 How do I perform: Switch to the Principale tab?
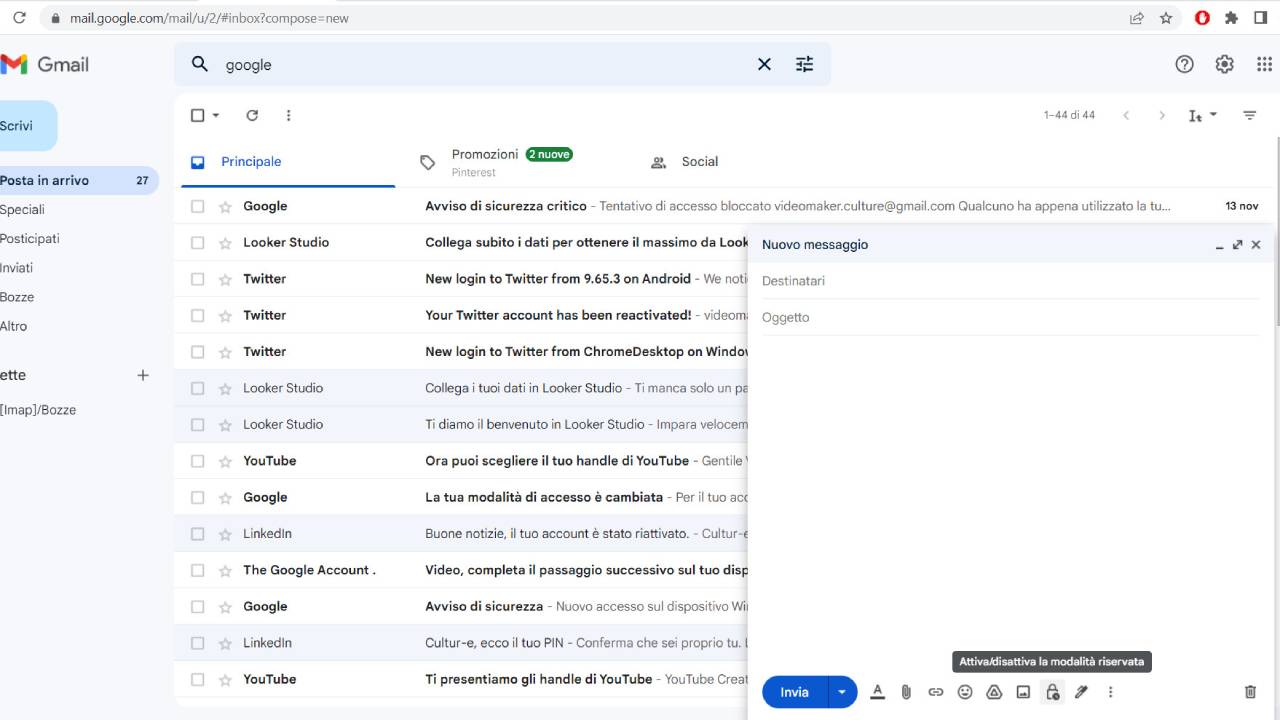[x=288, y=162]
